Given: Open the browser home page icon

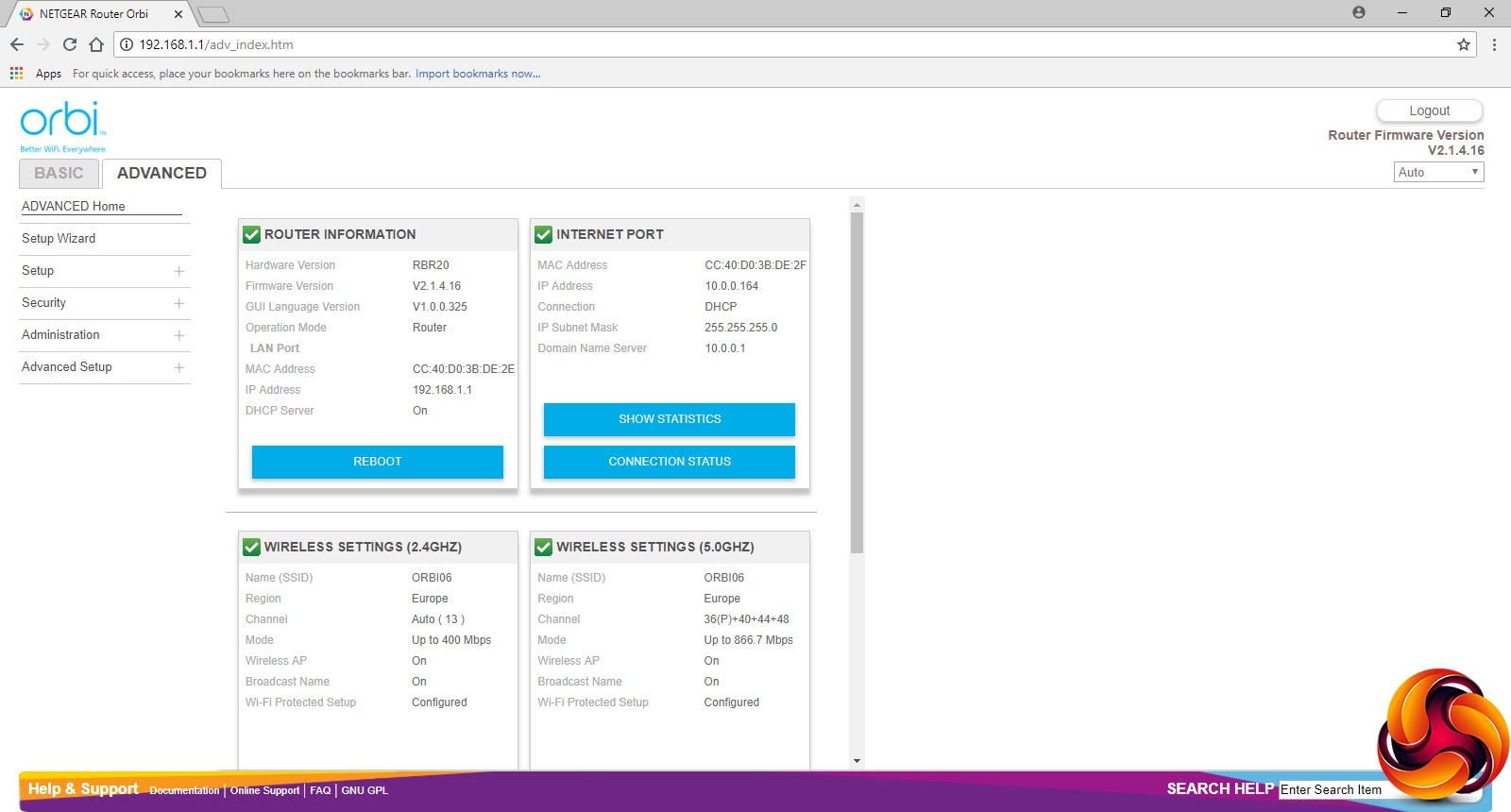Looking at the screenshot, I should 96,44.
